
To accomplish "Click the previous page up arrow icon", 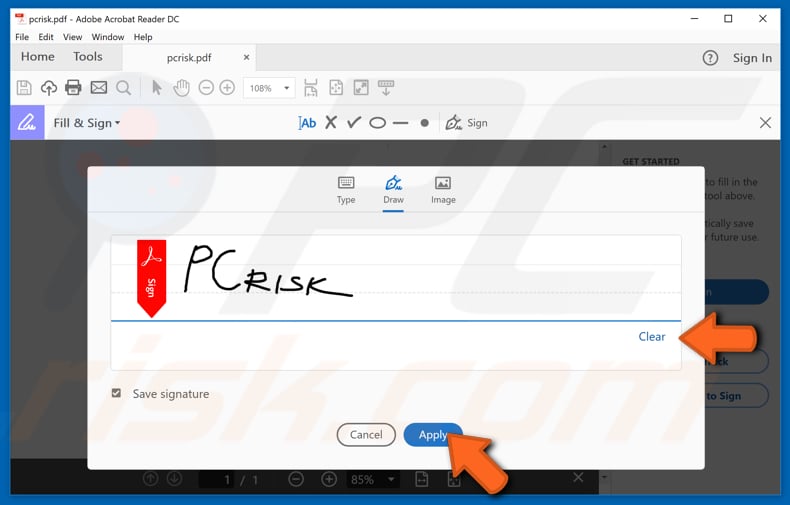I will click(150, 478).
